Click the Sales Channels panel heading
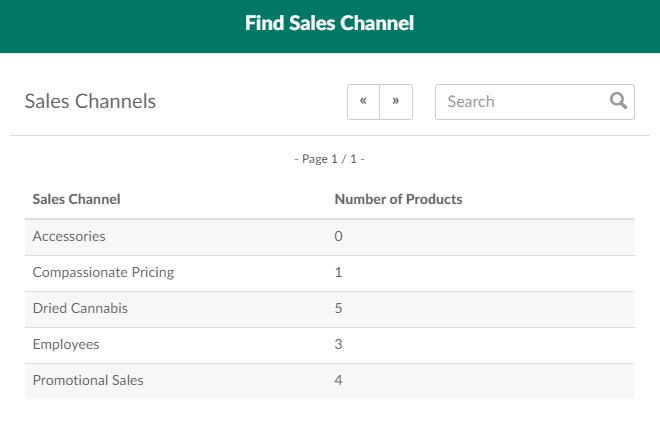The width and height of the screenshot is (660, 431). click(90, 101)
